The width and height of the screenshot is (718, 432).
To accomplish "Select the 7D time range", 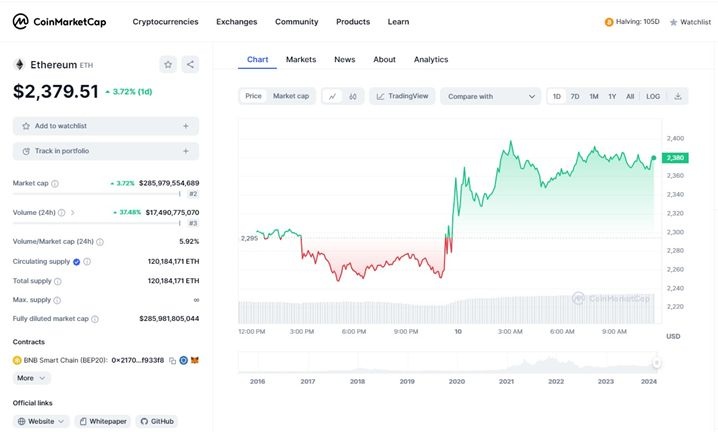I will click(575, 96).
